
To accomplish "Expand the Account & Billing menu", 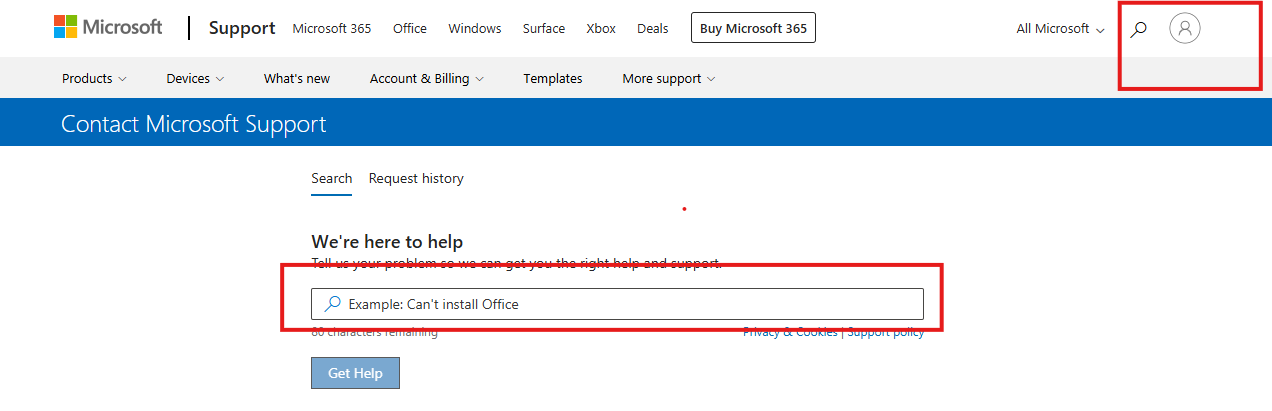I will coord(427,78).
